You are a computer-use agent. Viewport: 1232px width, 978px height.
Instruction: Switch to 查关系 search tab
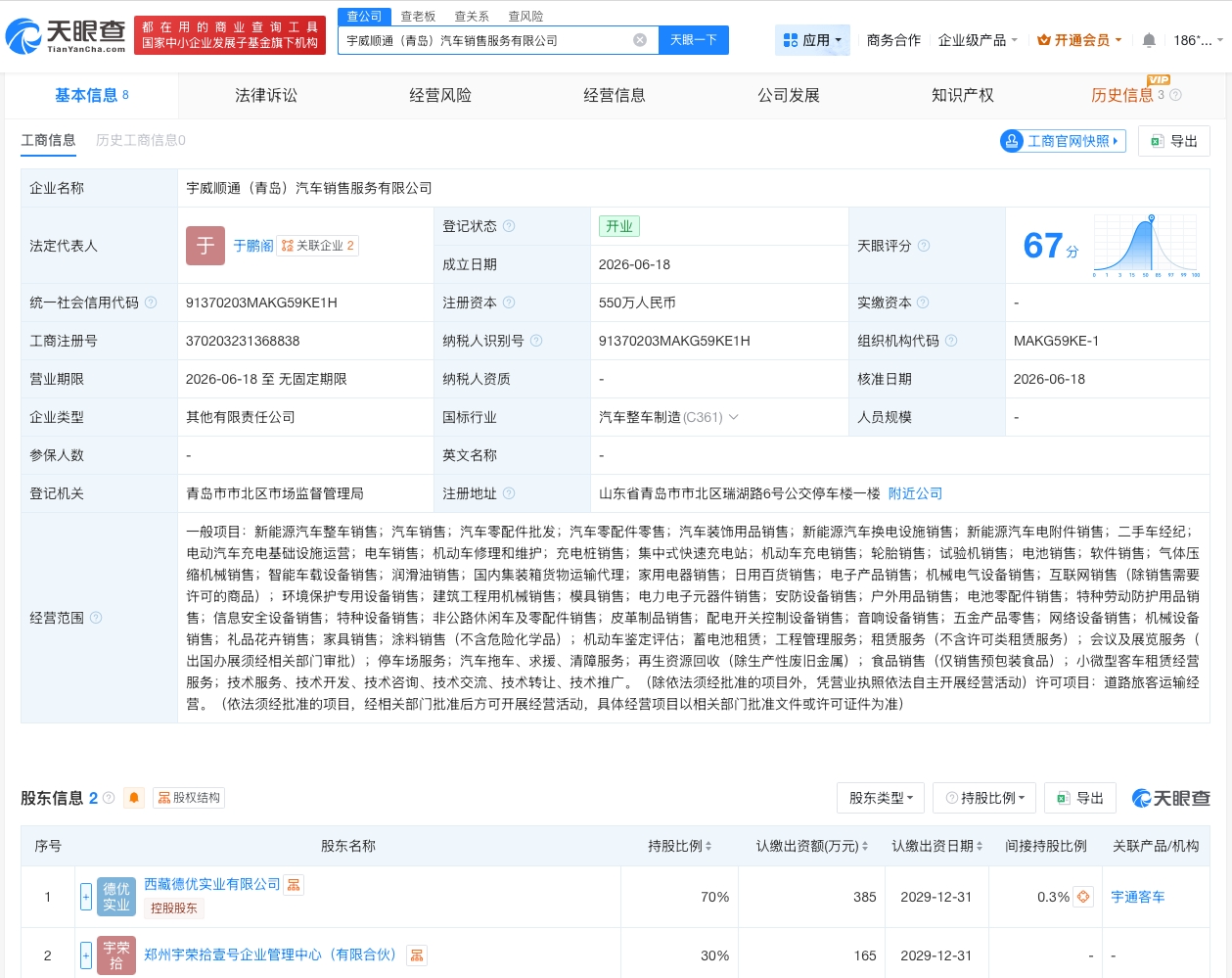click(472, 17)
